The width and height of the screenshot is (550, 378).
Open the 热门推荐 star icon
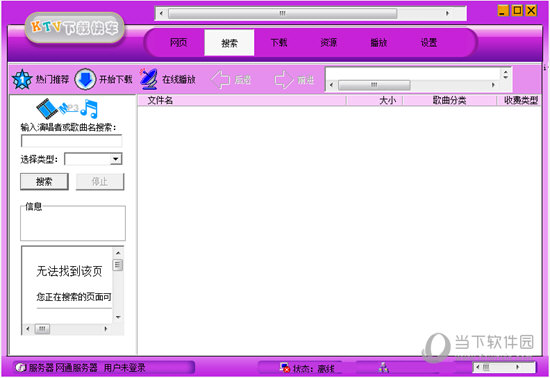(22, 79)
